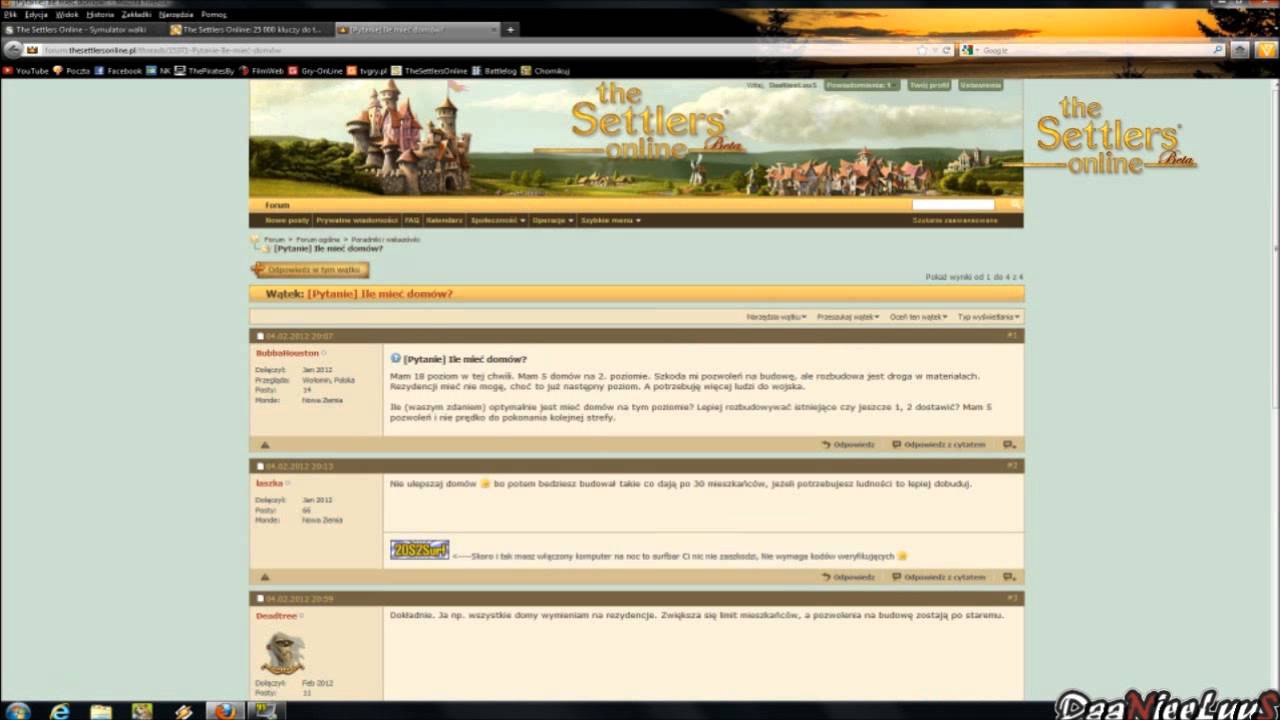Click the Odpowiedz w tym wątku button
Screen dimensions: 1280x720
pos(310,270)
